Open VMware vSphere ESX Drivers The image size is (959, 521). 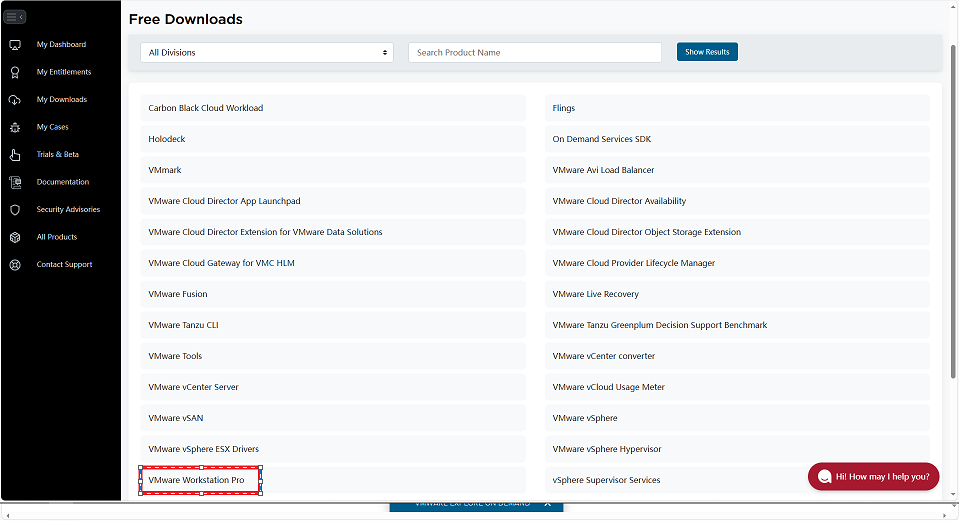pos(333,449)
